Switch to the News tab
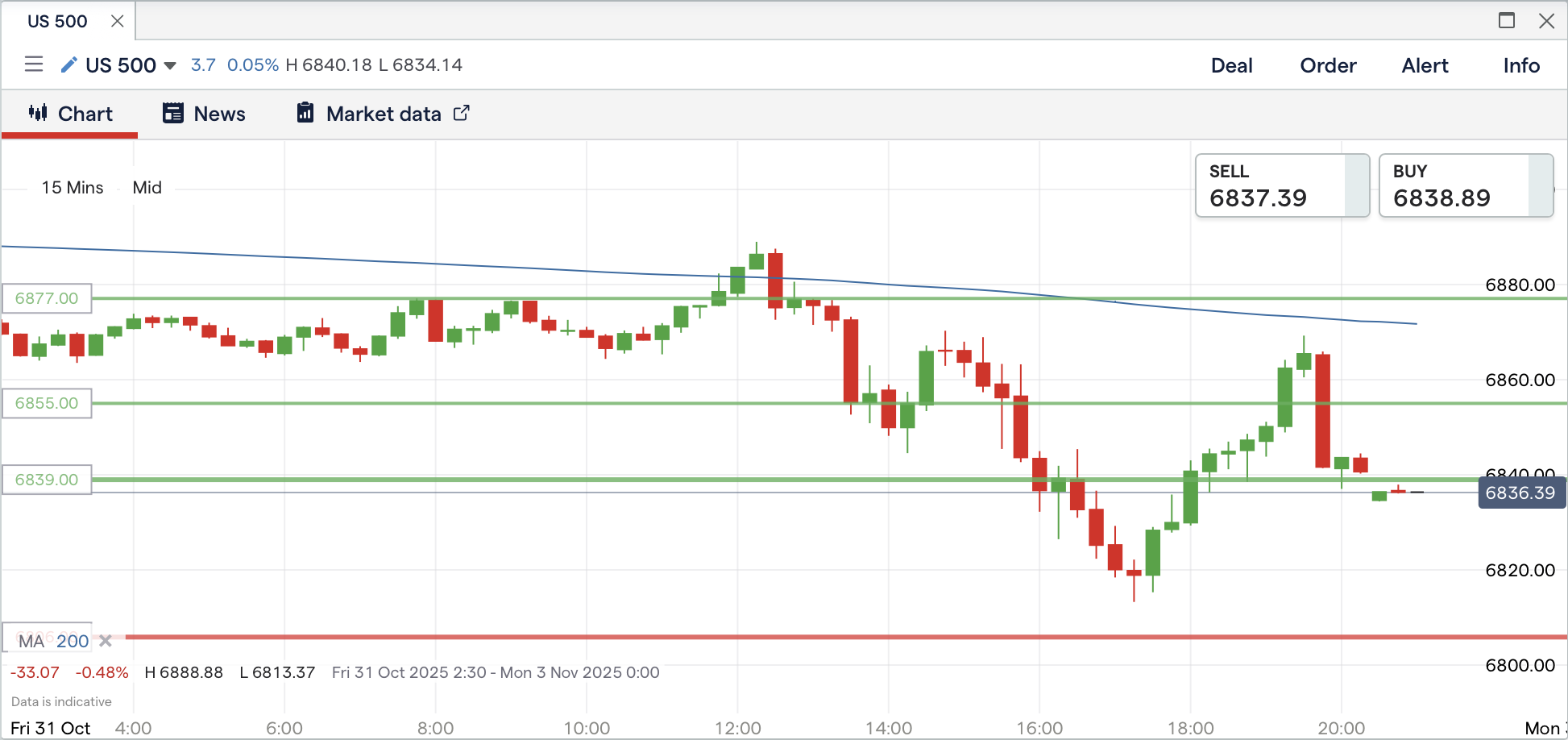Viewport: 1568px width, 740px height. pyautogui.click(x=205, y=114)
